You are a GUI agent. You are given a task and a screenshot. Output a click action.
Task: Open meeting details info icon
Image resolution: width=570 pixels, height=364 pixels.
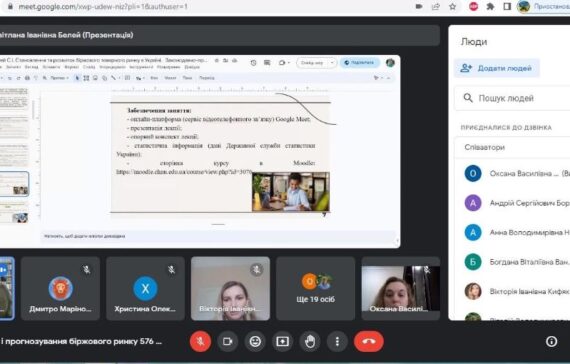[551, 341]
